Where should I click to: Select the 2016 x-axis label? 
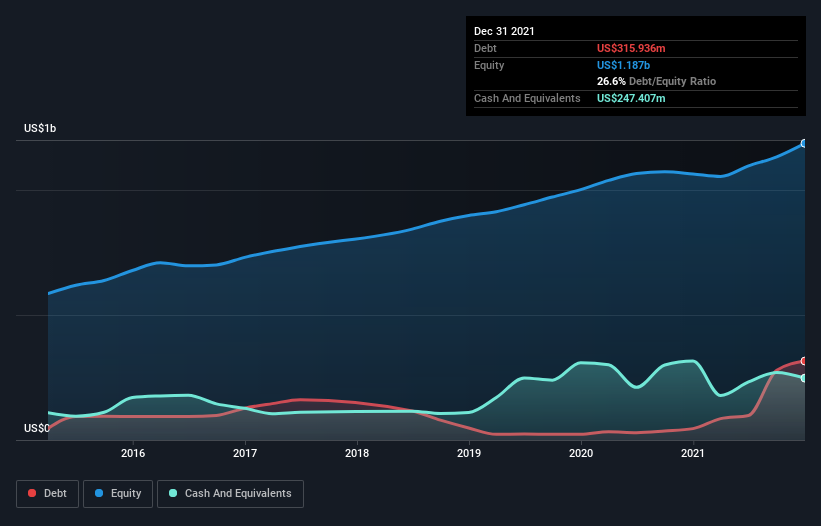tap(133, 453)
